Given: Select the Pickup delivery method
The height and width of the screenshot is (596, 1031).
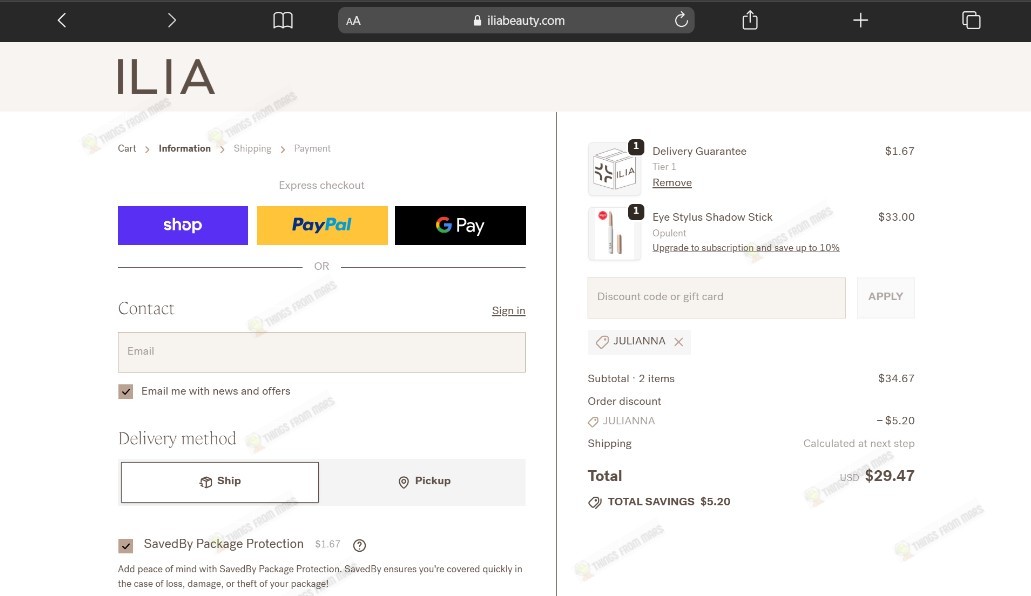Looking at the screenshot, I should tap(424, 482).
